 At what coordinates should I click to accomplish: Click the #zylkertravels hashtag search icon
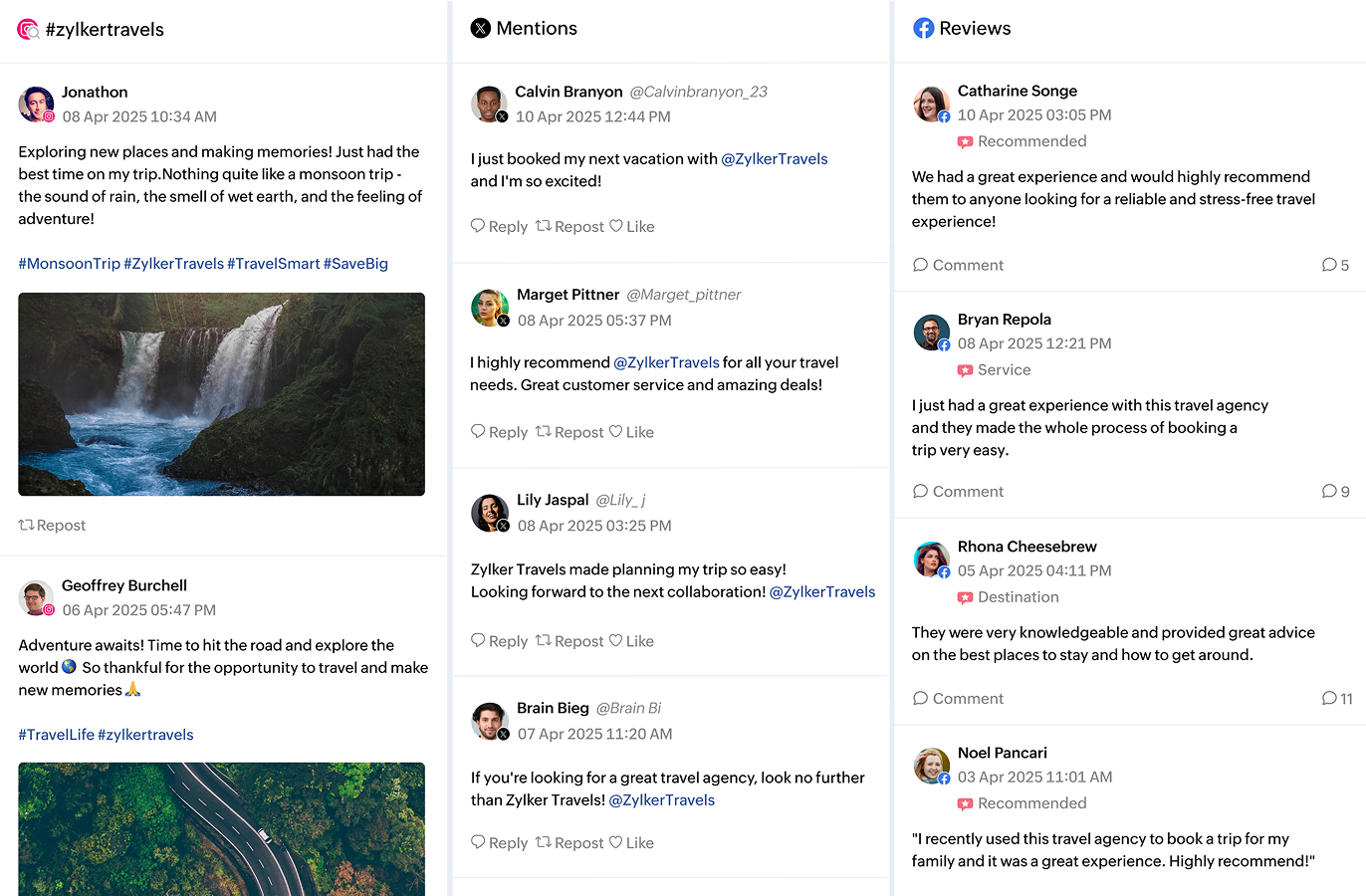[28, 30]
